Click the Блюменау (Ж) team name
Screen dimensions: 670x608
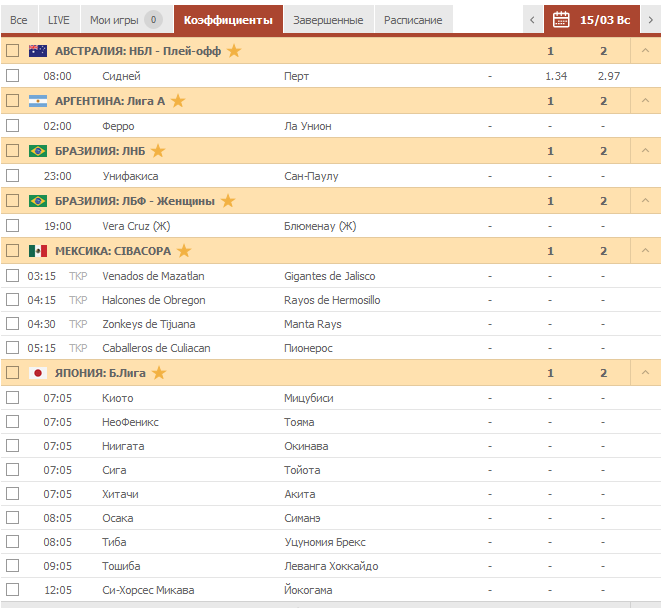[x=320, y=226]
